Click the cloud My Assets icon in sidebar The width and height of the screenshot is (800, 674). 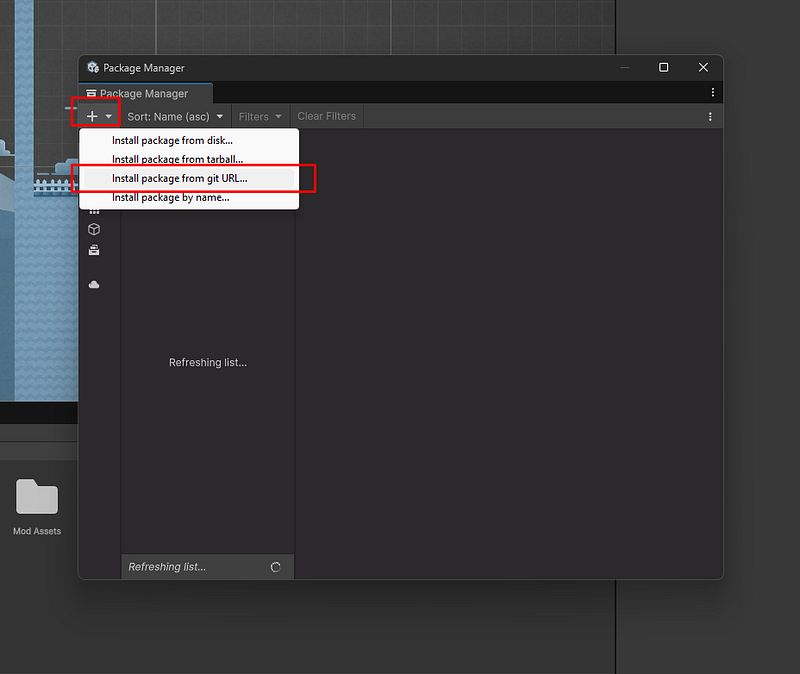point(94,284)
